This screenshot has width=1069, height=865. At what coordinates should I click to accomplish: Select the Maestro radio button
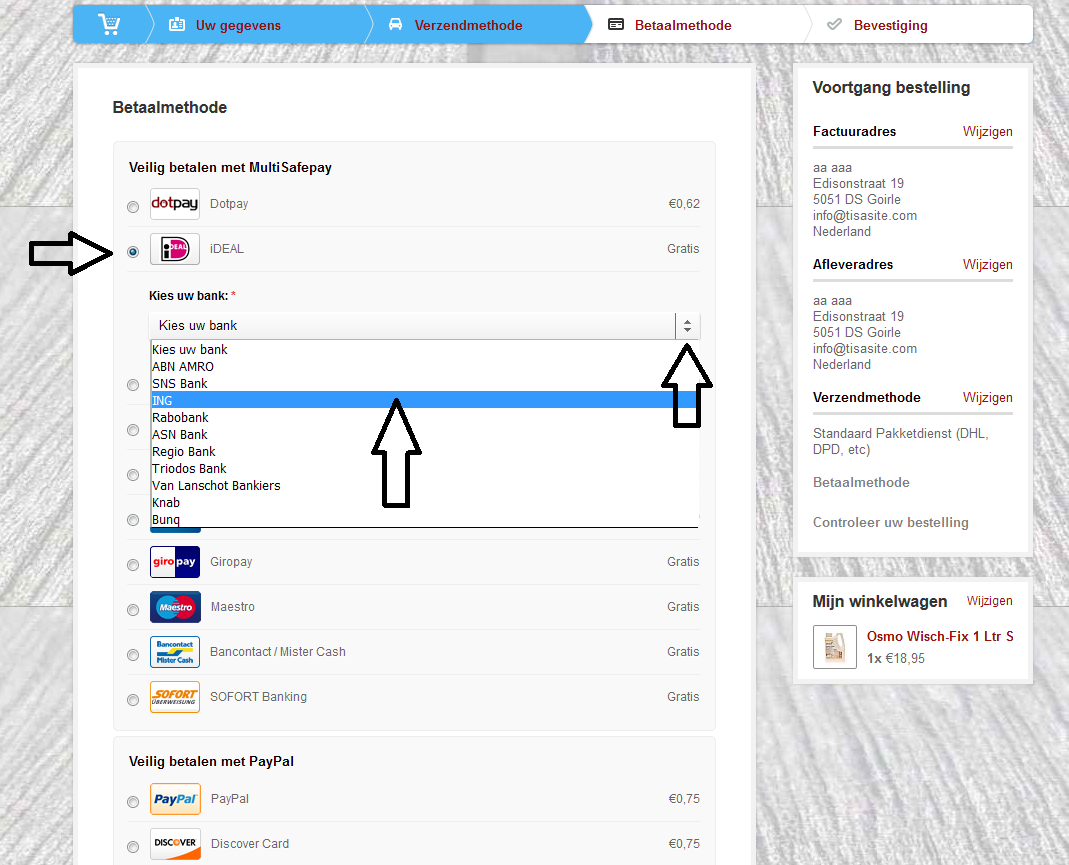coord(133,609)
